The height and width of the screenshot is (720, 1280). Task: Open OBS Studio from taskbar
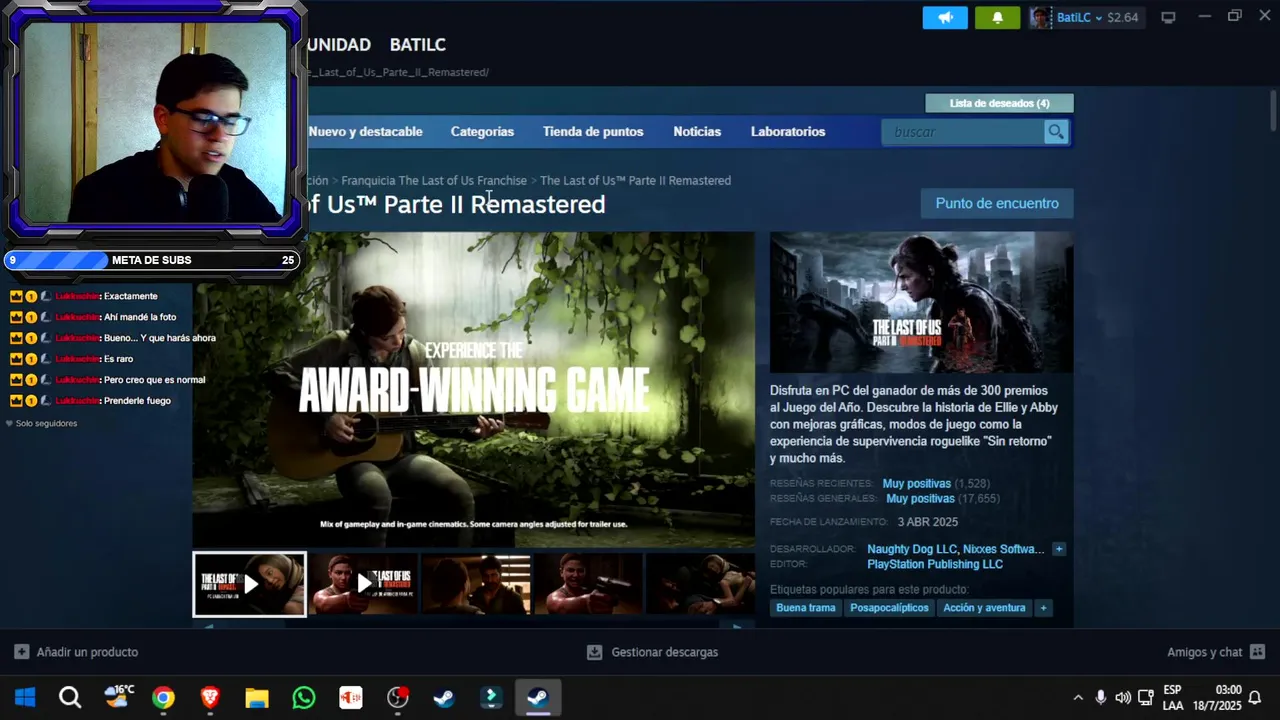pos(398,697)
